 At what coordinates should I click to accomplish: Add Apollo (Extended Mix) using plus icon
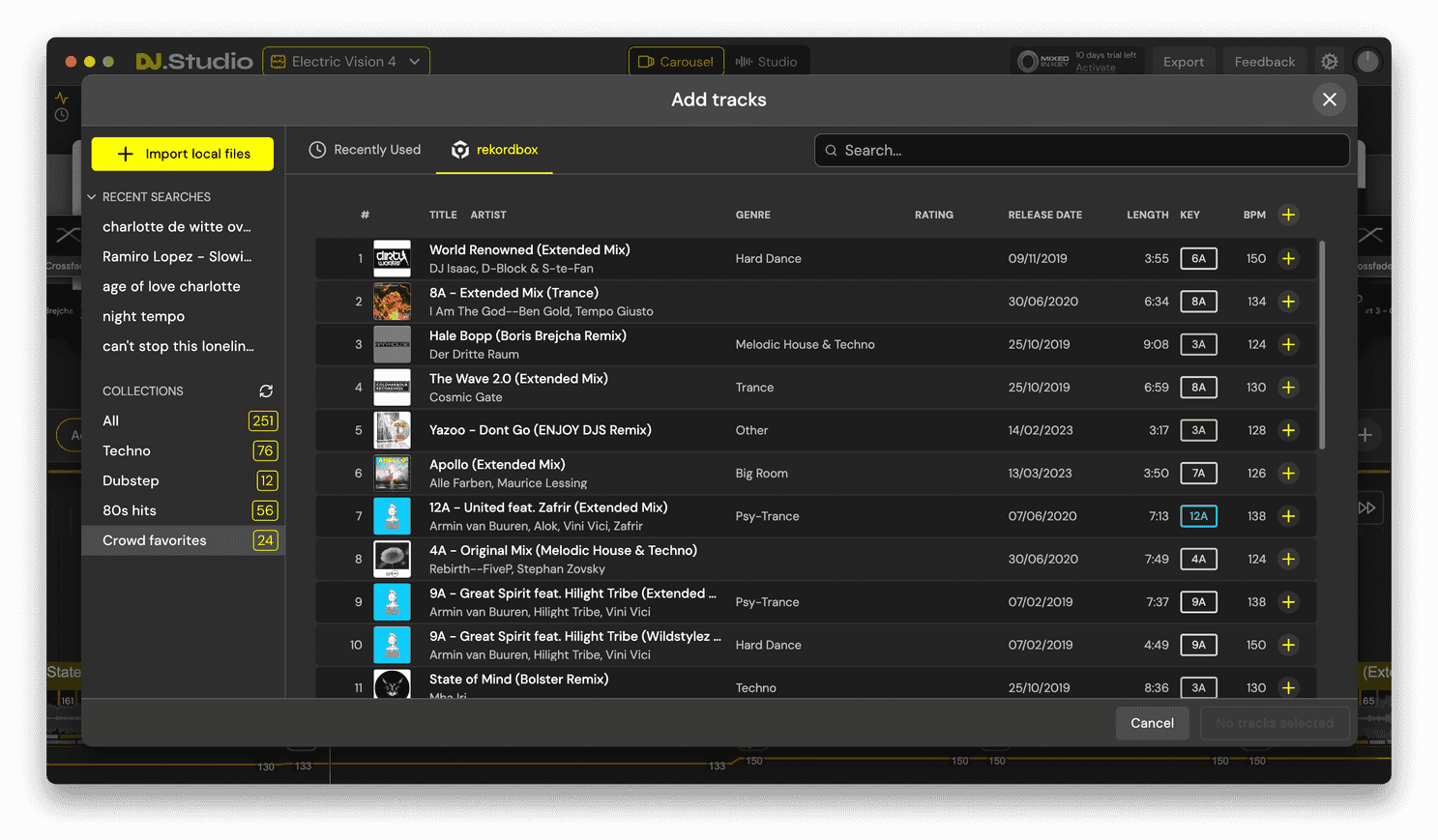pyautogui.click(x=1288, y=473)
